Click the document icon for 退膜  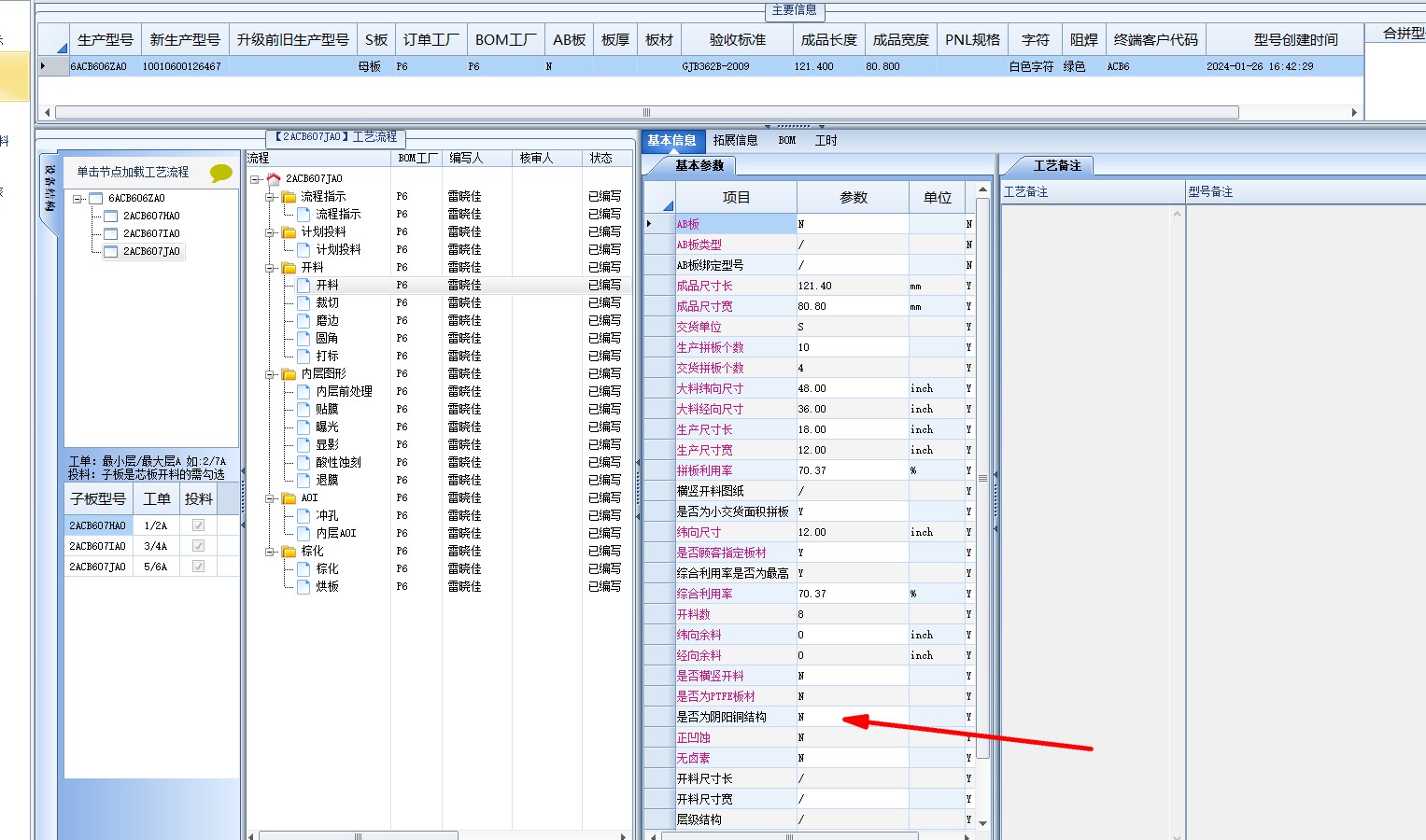tap(304, 480)
